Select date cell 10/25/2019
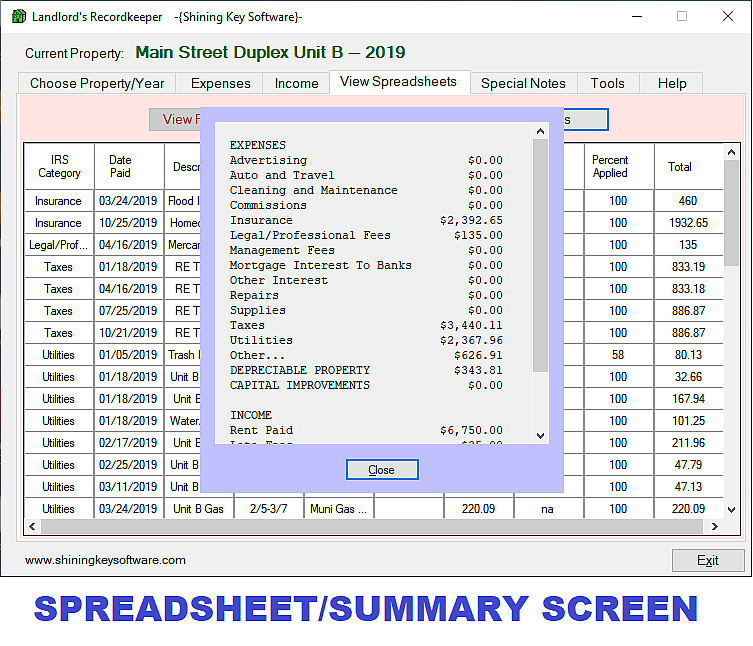753x646 pixels. point(128,223)
